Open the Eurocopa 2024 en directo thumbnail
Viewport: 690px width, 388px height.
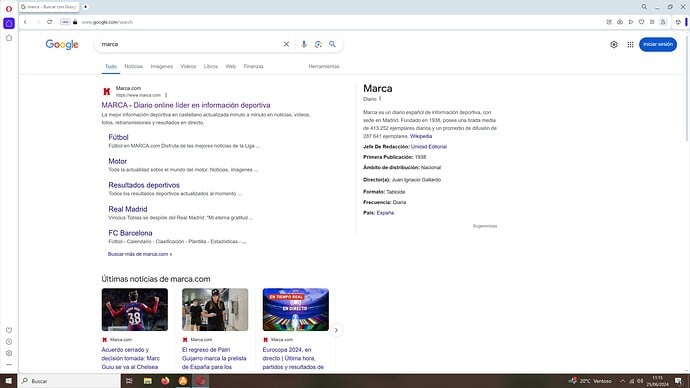pyautogui.click(x=296, y=310)
